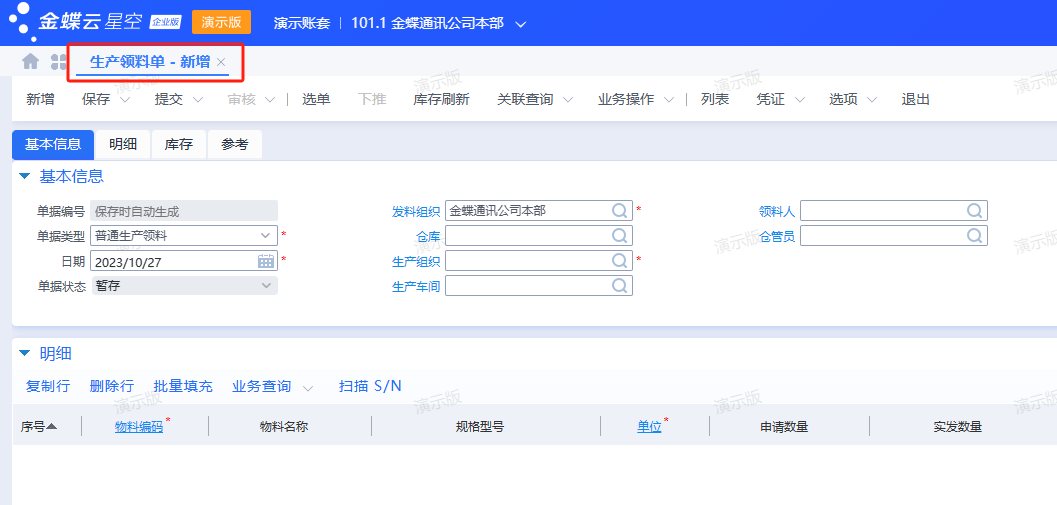Image resolution: width=1057 pixels, height=505 pixels.
Task: Click search icon in 仓管员 field
Action: (x=975, y=236)
